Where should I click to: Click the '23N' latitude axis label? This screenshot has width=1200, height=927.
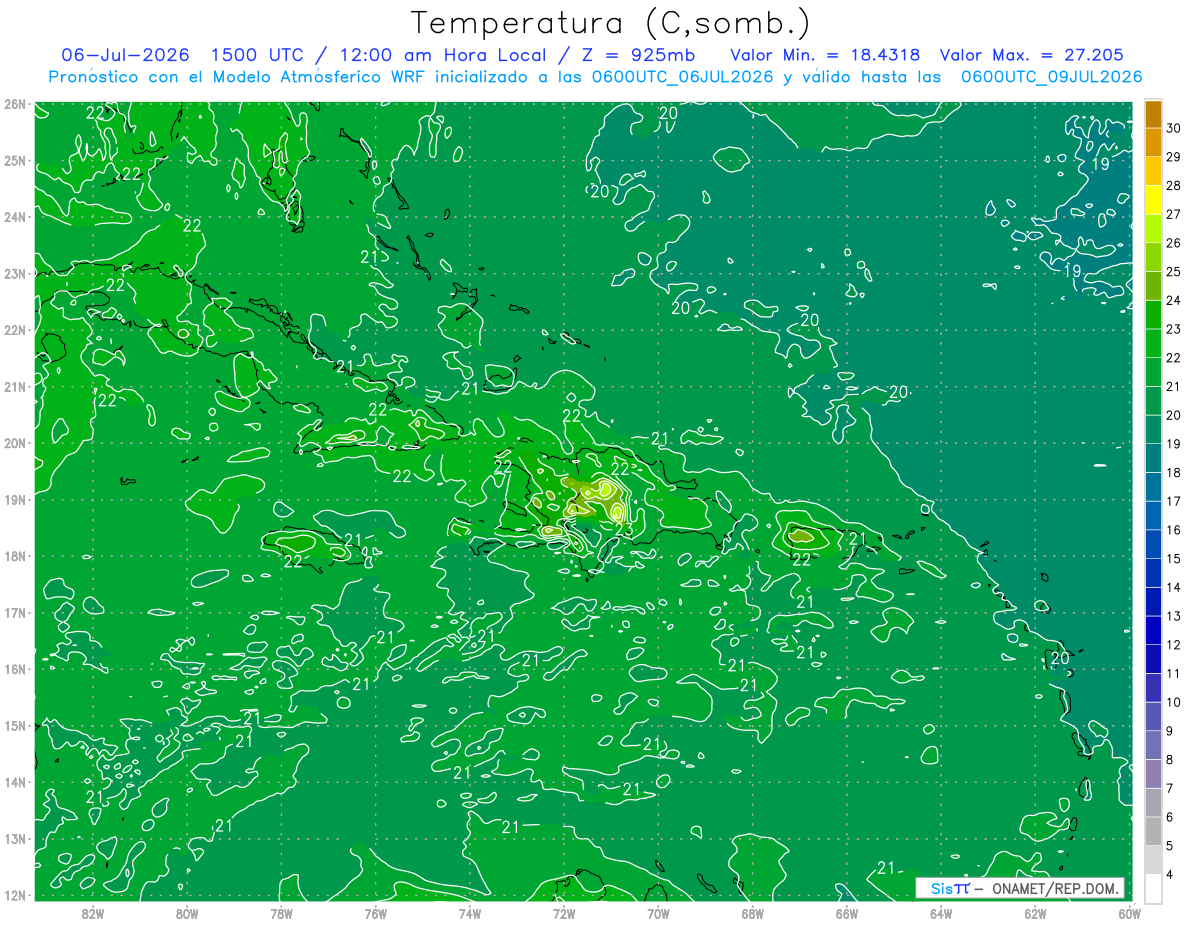tap(14, 273)
